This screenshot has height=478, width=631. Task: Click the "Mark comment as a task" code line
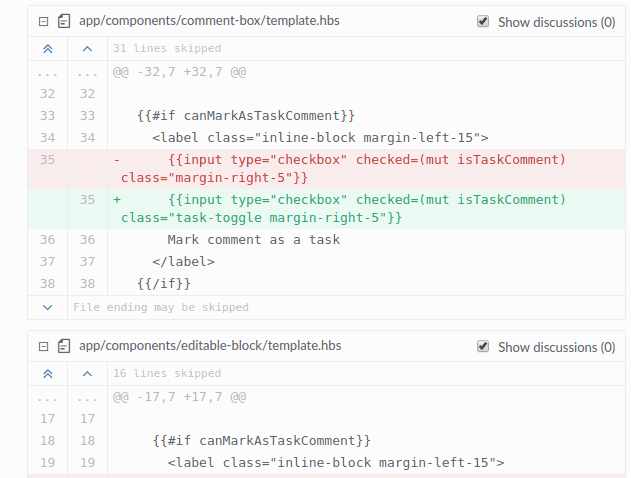(253, 240)
